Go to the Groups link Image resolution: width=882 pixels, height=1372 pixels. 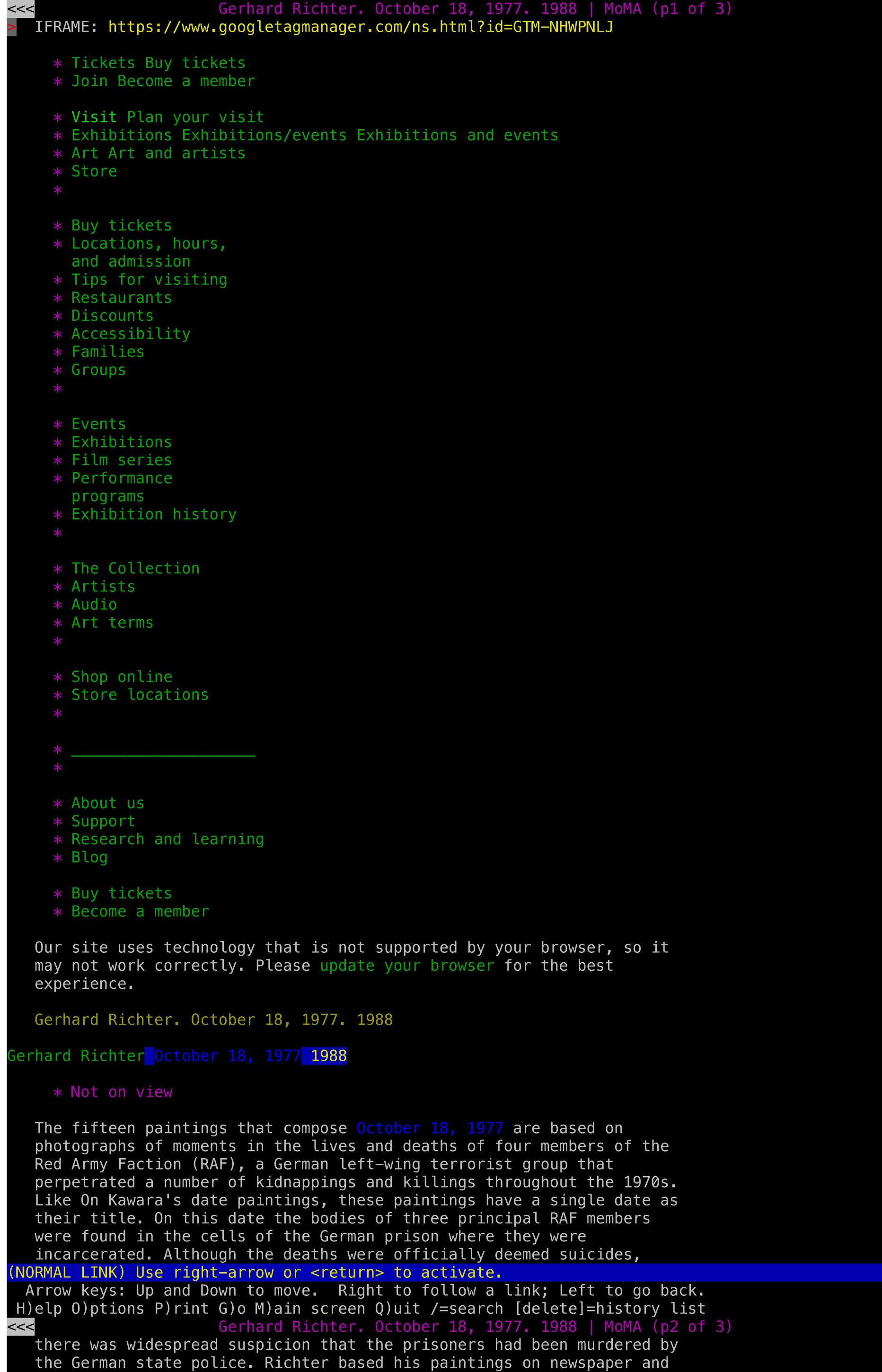(x=98, y=370)
